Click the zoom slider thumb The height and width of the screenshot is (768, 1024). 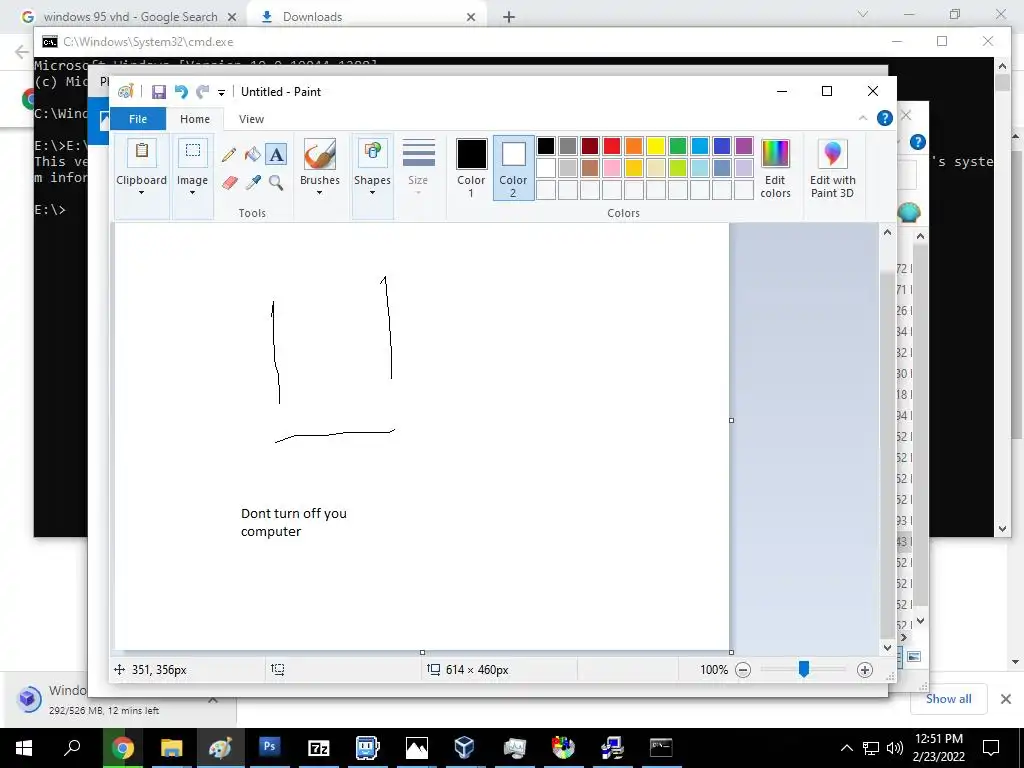[804, 669]
